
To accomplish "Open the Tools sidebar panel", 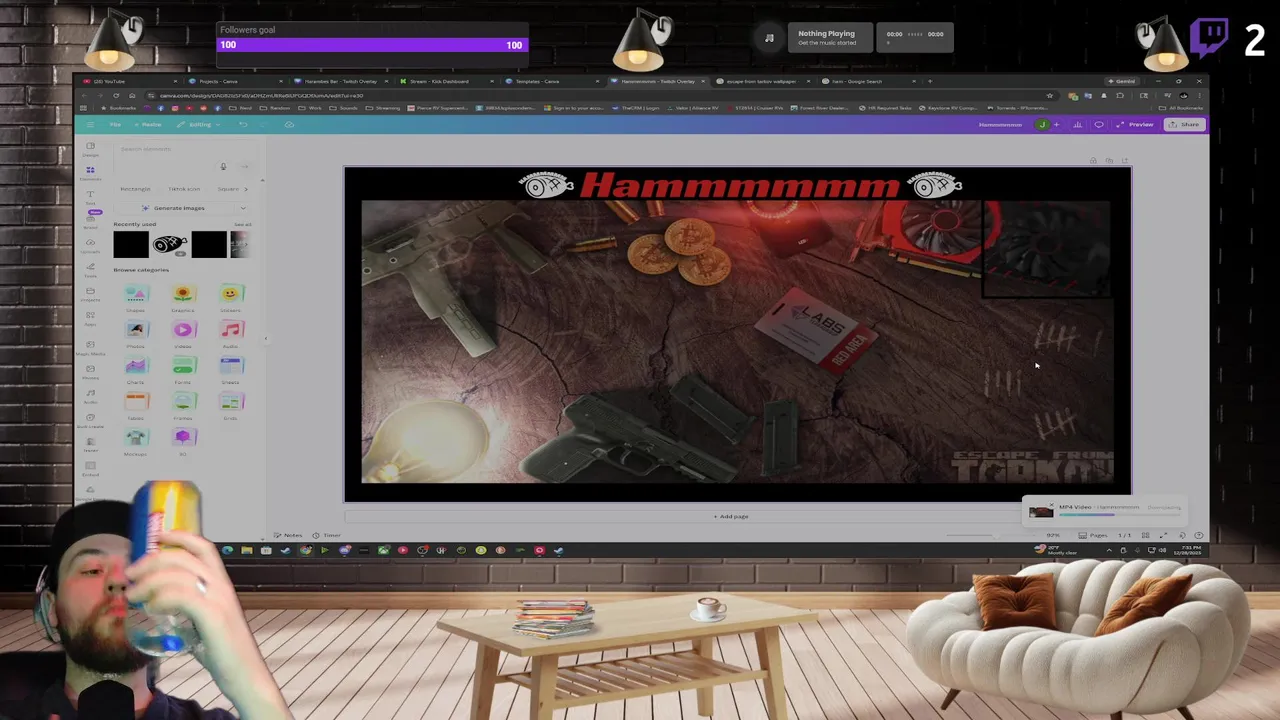I will click(90, 270).
